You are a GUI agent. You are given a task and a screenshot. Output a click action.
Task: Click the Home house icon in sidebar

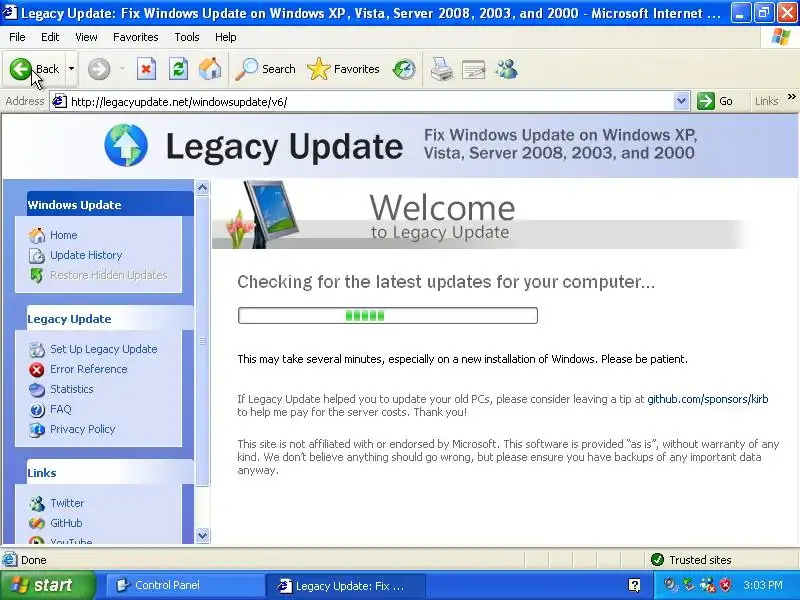[37, 235]
